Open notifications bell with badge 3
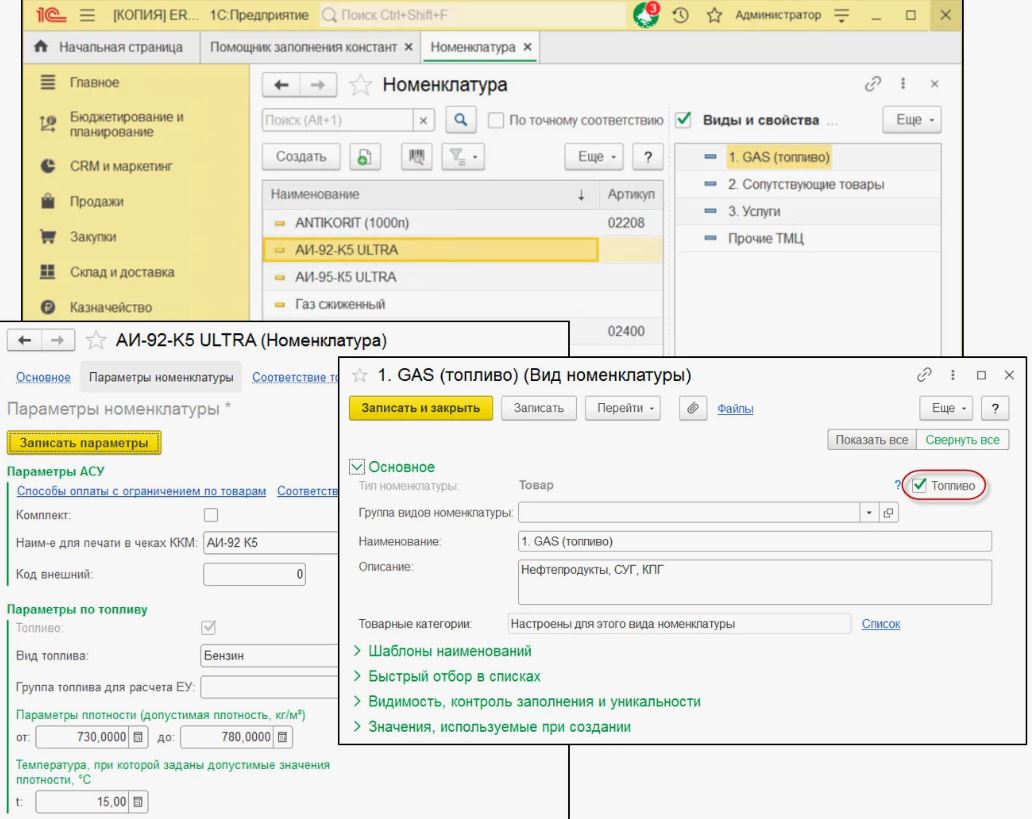Viewport: 1032px width, 819px height. tap(646, 14)
